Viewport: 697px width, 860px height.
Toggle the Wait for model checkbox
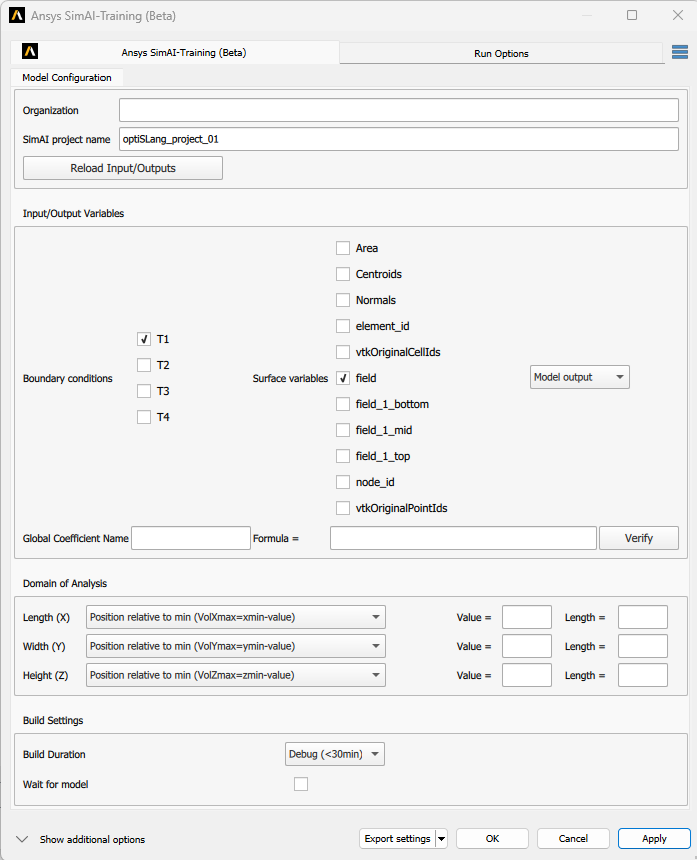coord(301,784)
